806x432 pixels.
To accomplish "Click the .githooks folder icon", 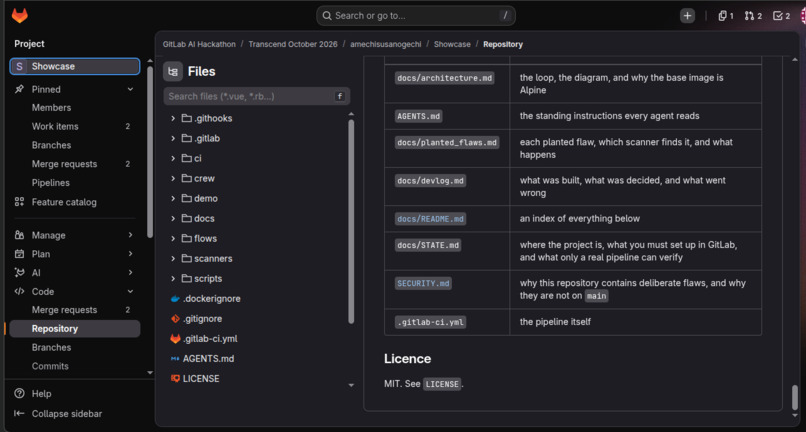I will 187,118.
